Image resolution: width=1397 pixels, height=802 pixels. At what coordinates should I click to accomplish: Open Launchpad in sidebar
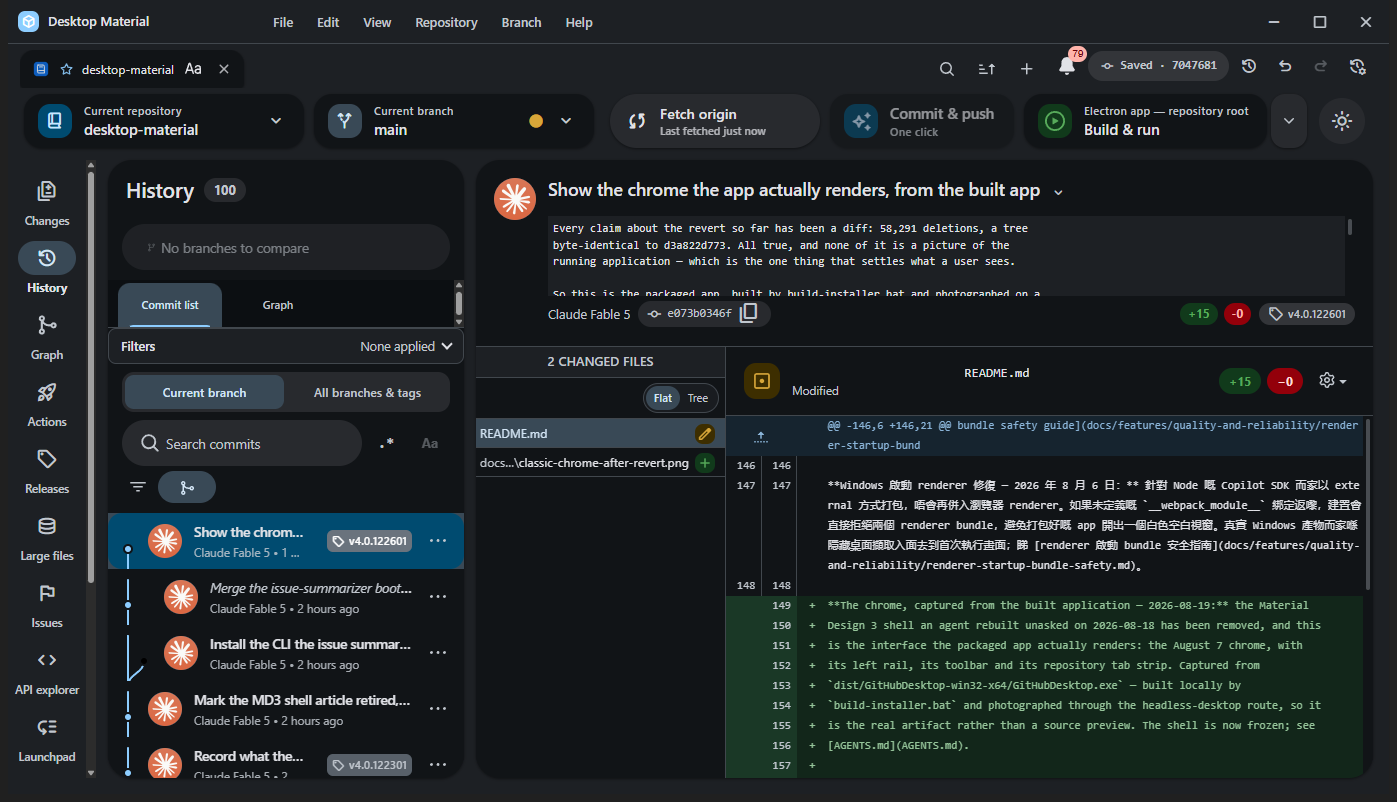click(x=47, y=740)
